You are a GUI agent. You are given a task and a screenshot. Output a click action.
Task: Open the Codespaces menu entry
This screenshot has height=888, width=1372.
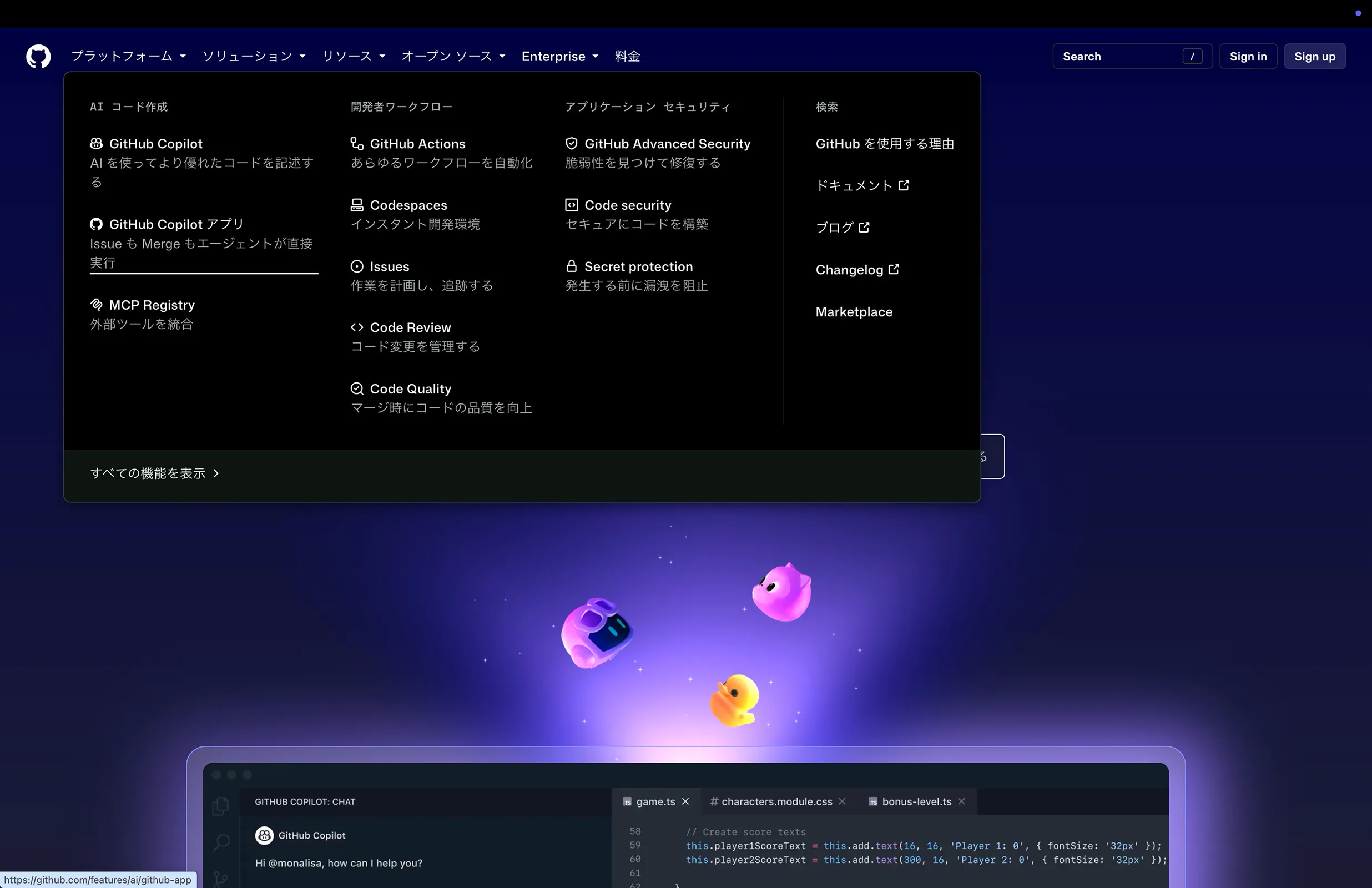click(415, 214)
